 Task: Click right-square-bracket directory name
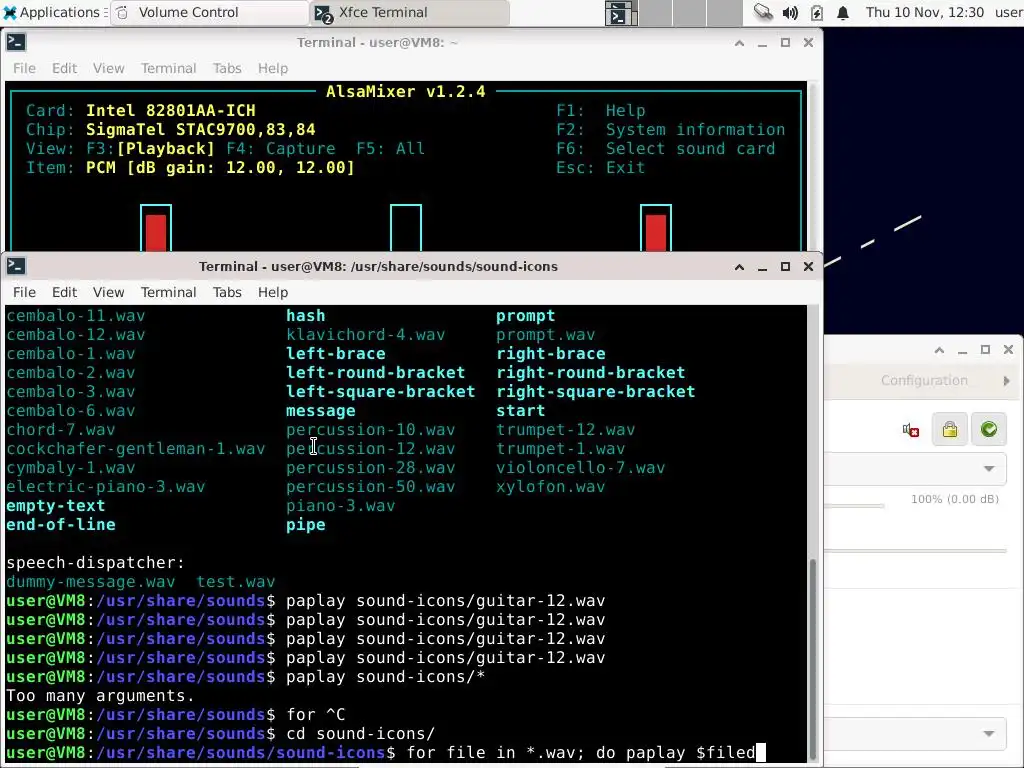[x=596, y=391]
